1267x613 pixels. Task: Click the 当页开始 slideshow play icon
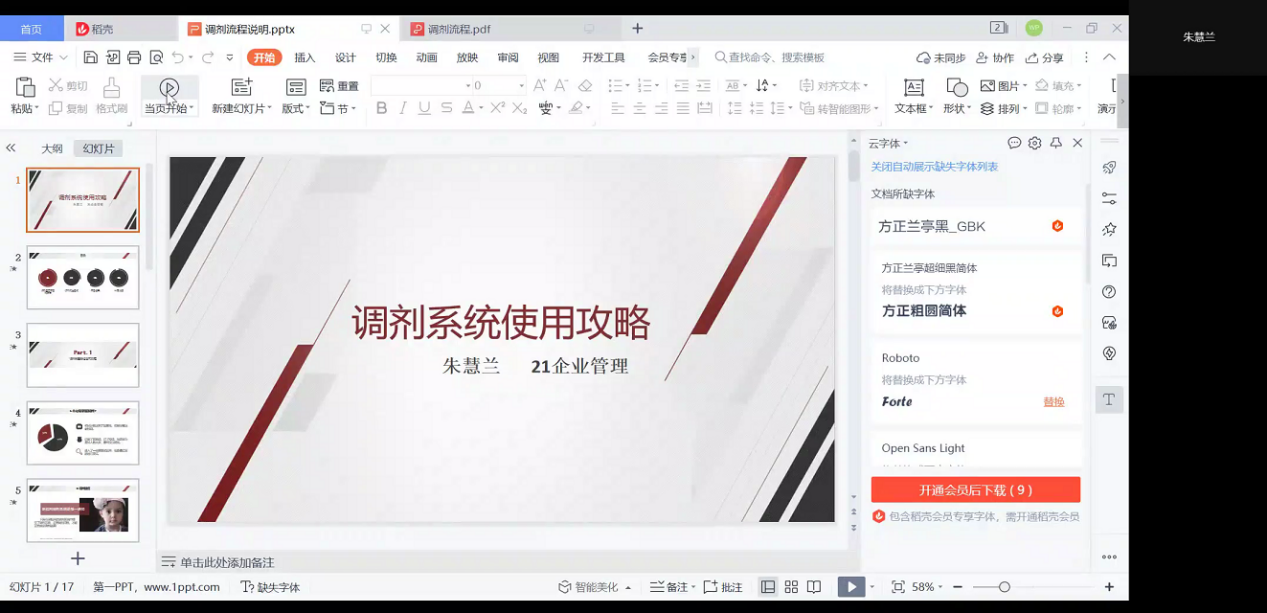tap(169, 88)
